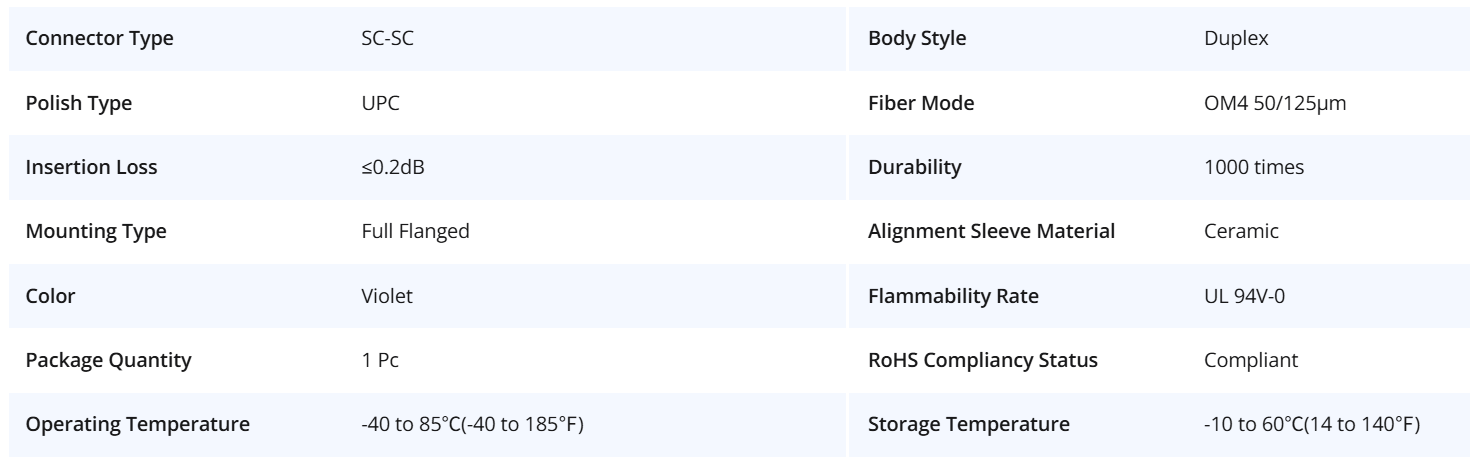Click the Violet color value
Image resolution: width=1470 pixels, height=462 pixels.
pyautogui.click(x=384, y=296)
